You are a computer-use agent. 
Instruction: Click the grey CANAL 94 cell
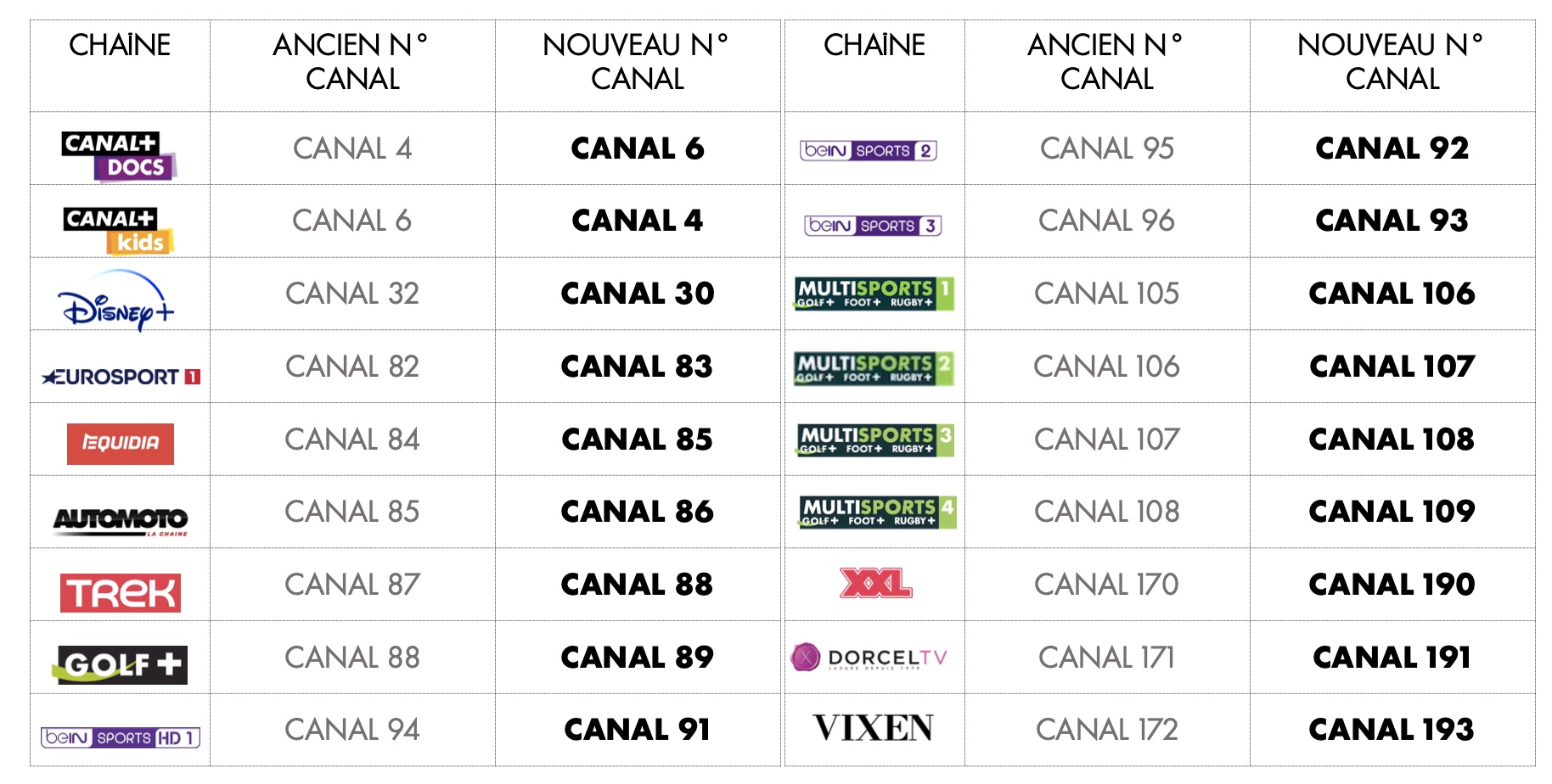pos(352,730)
